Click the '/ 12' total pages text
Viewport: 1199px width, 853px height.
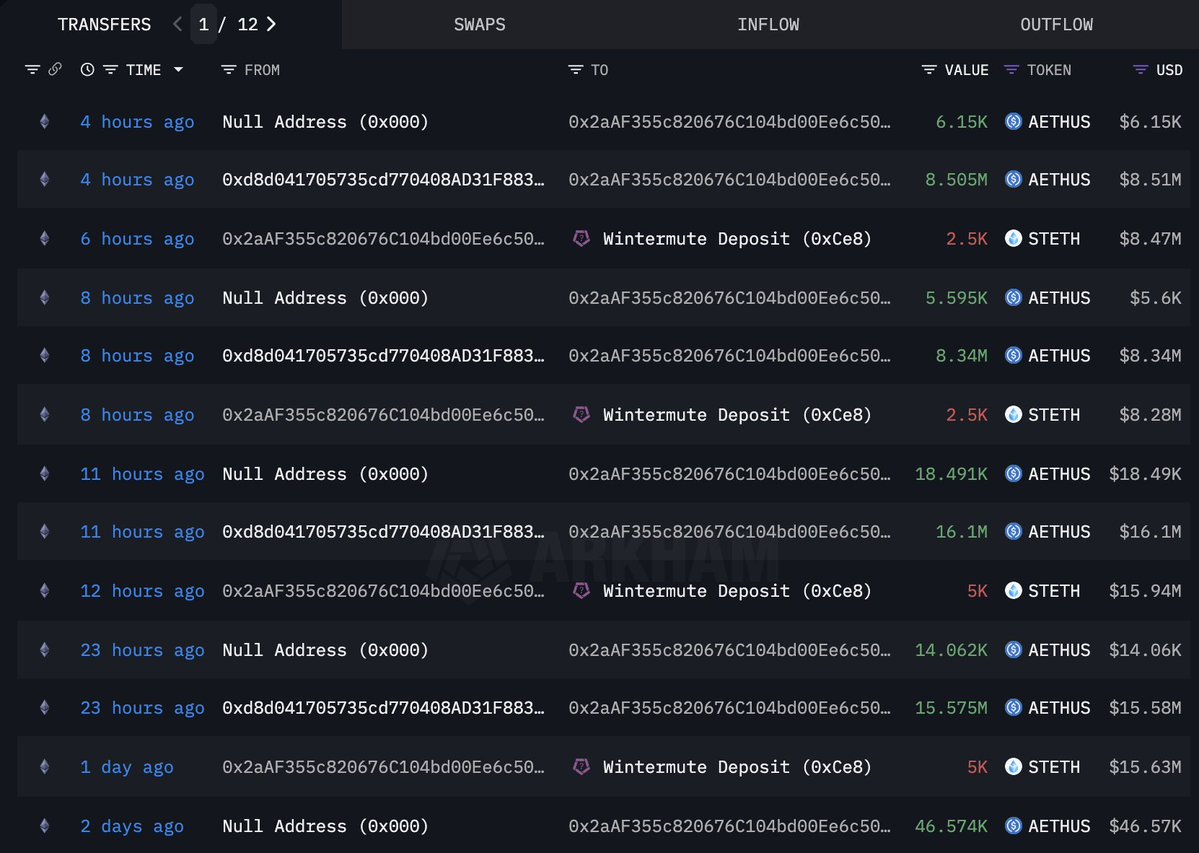pyautogui.click(x=238, y=24)
